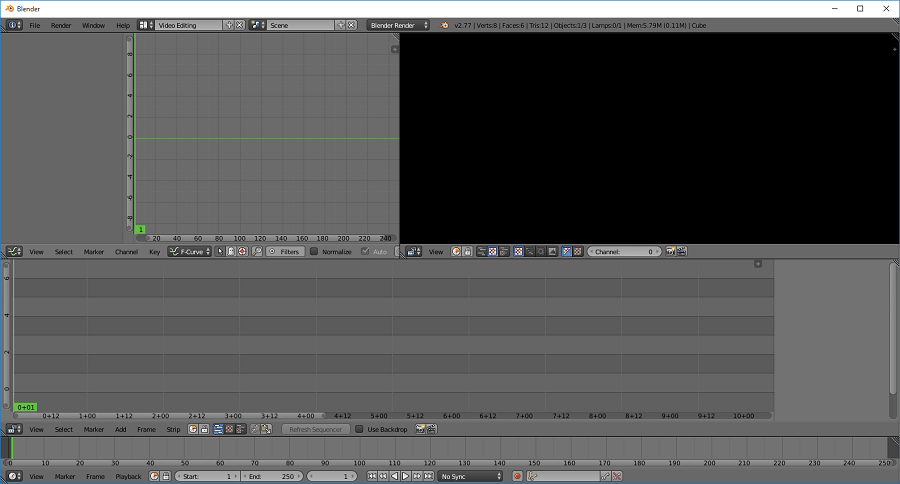Open the File menu
The height and width of the screenshot is (484, 900).
point(34,25)
